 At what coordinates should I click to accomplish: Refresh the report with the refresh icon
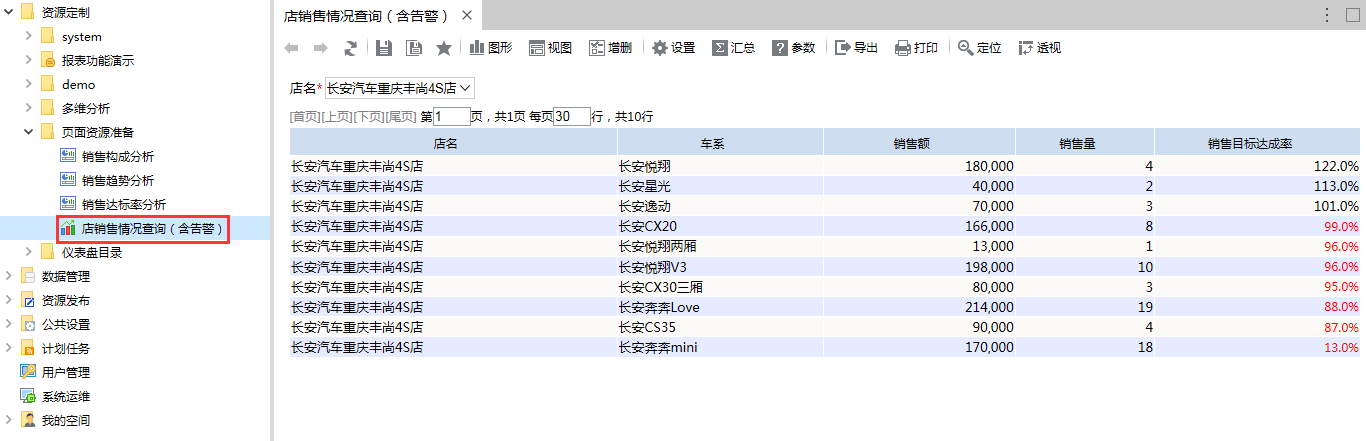(350, 48)
